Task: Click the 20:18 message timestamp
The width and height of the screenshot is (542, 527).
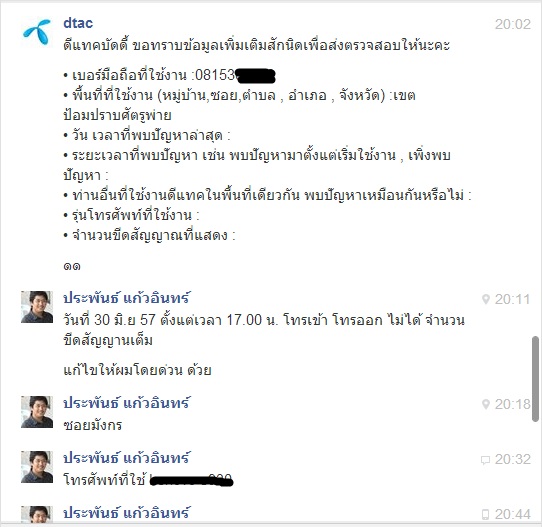Action: (512, 404)
